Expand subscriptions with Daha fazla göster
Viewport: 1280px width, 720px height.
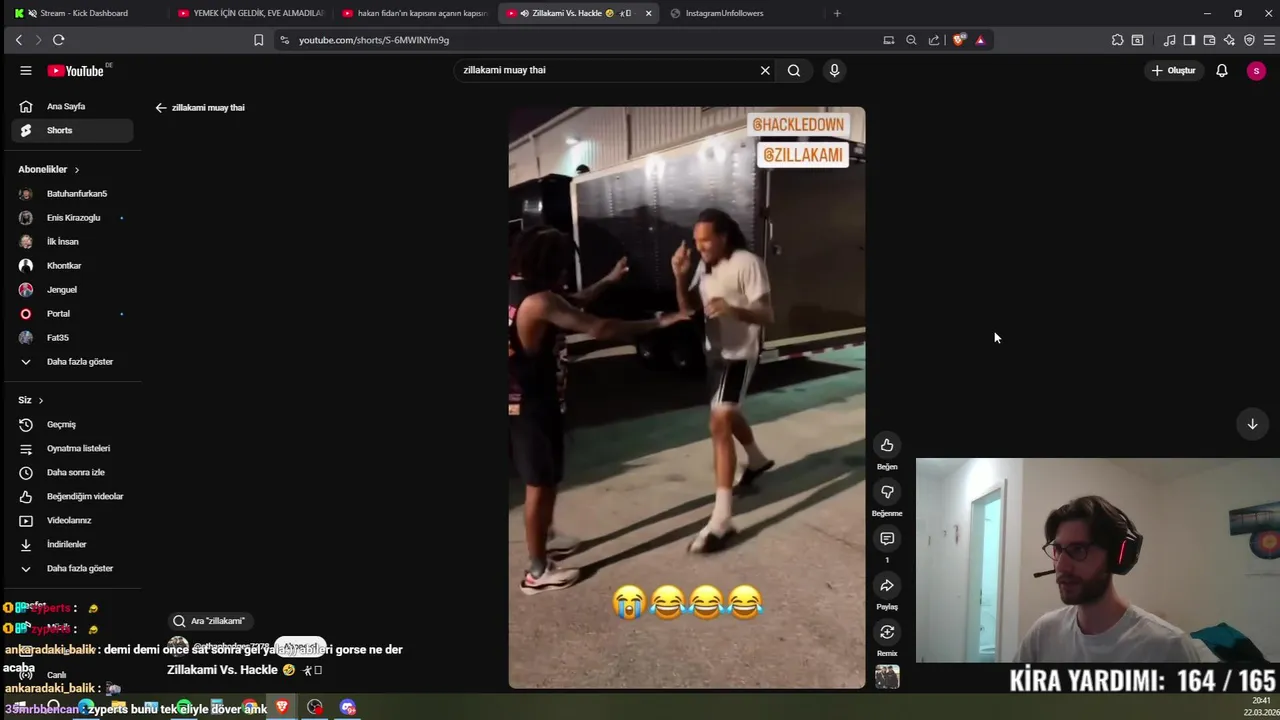tap(72, 362)
